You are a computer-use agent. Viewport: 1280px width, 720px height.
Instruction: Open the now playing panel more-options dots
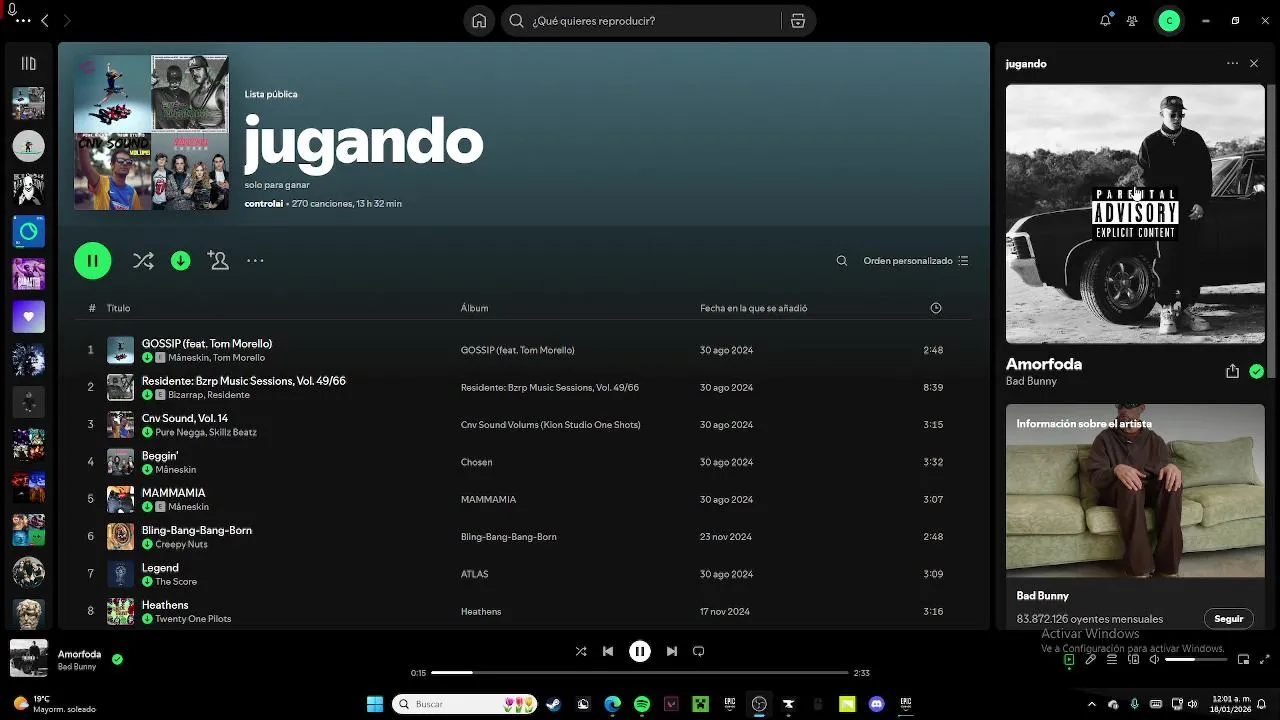pyautogui.click(x=1232, y=64)
